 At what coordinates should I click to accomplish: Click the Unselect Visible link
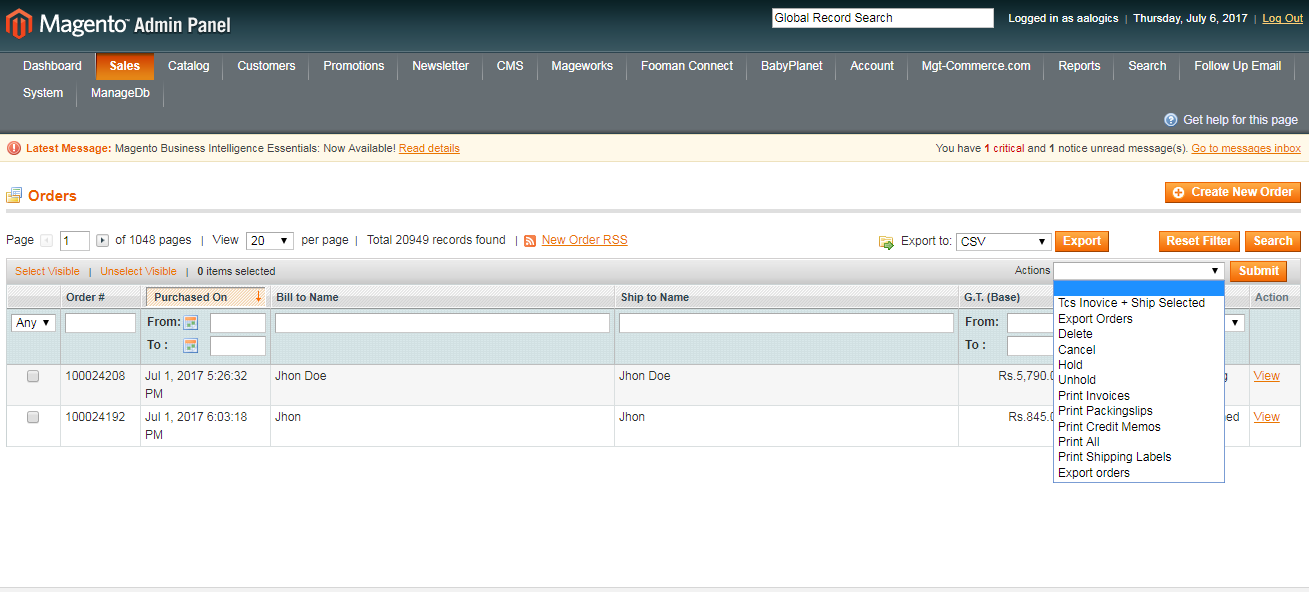(x=138, y=271)
